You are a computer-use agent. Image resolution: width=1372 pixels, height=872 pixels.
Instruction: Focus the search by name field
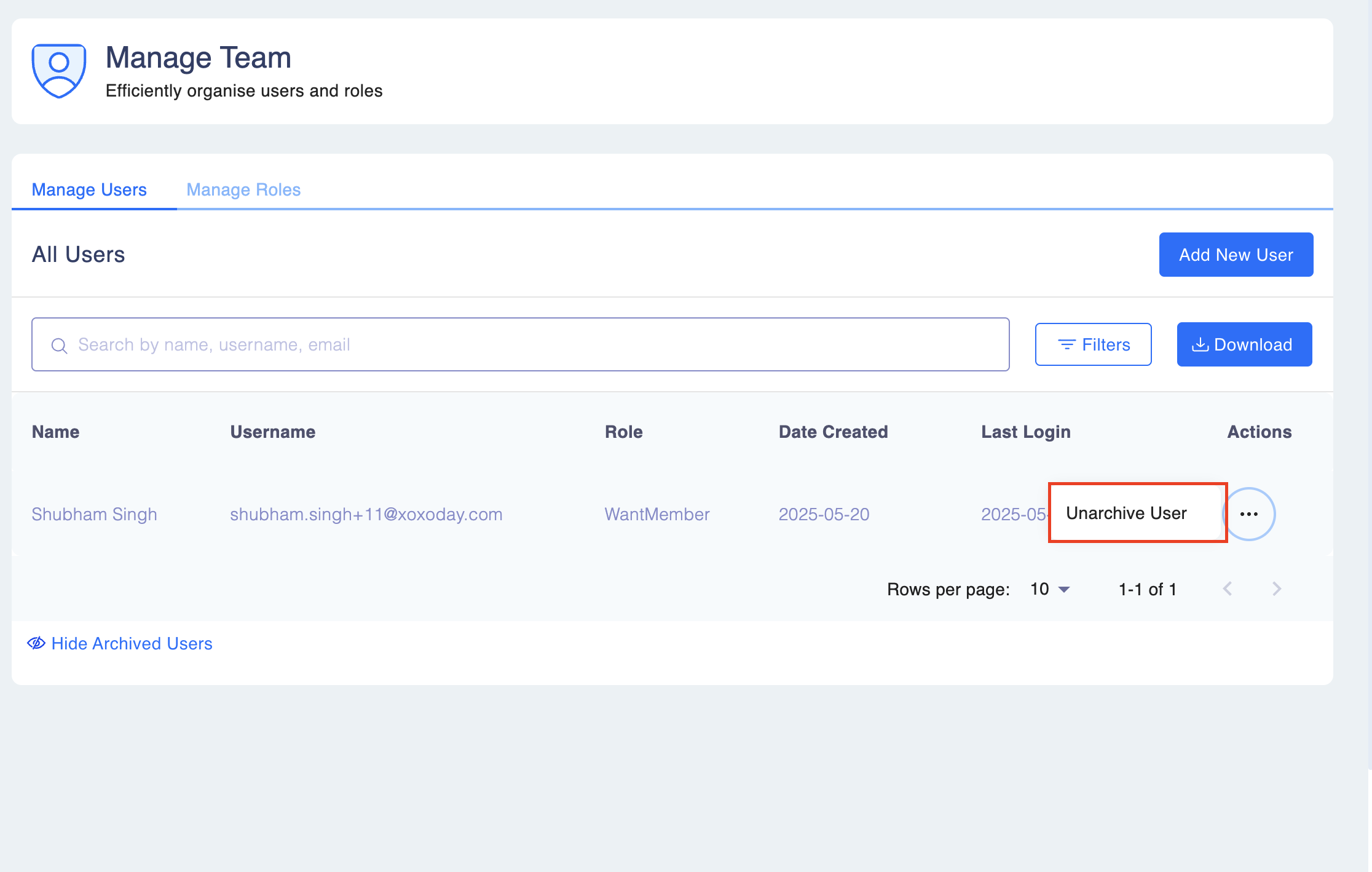529,344
